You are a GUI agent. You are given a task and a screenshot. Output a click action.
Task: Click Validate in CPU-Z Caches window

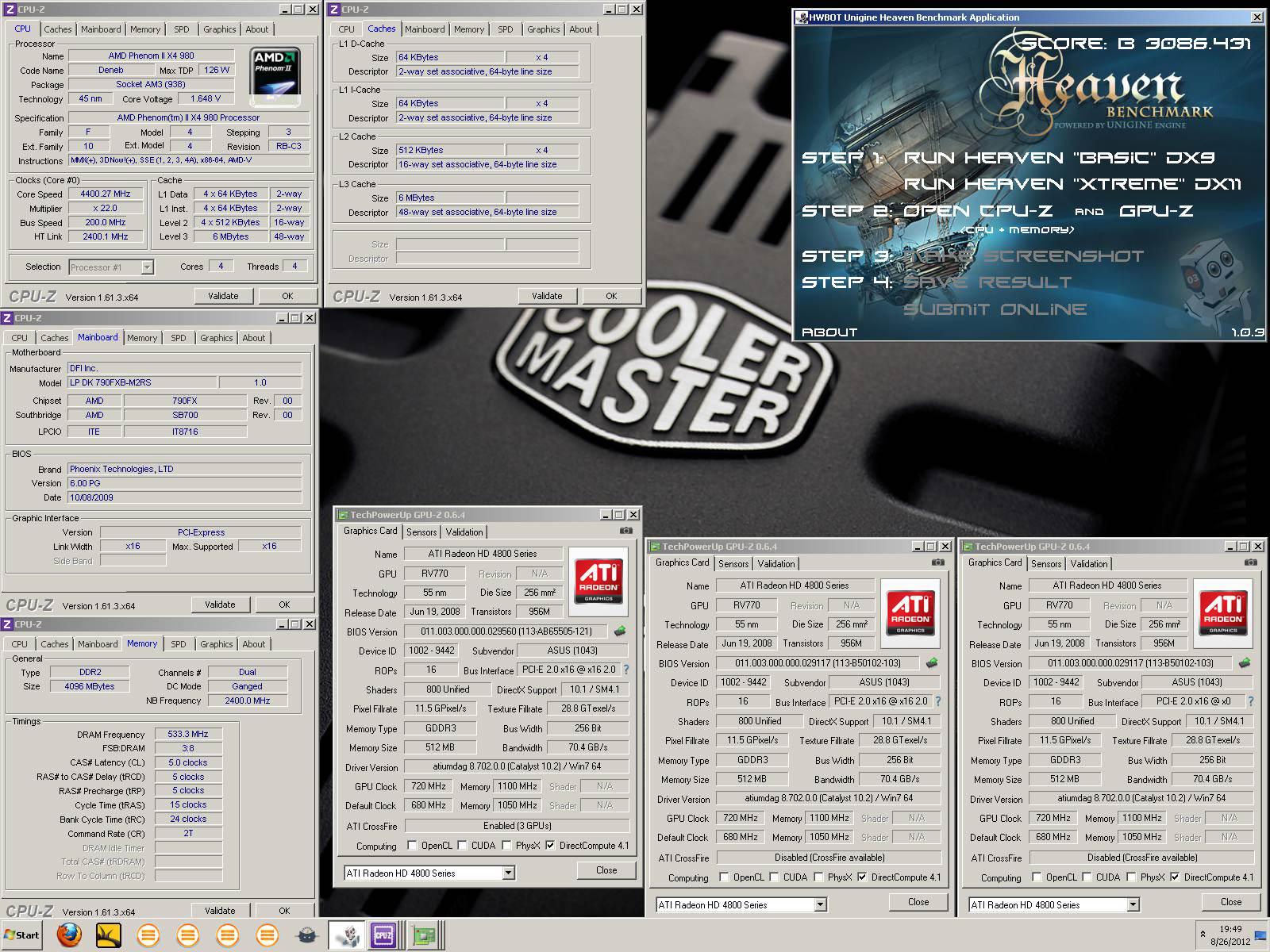pos(547,296)
